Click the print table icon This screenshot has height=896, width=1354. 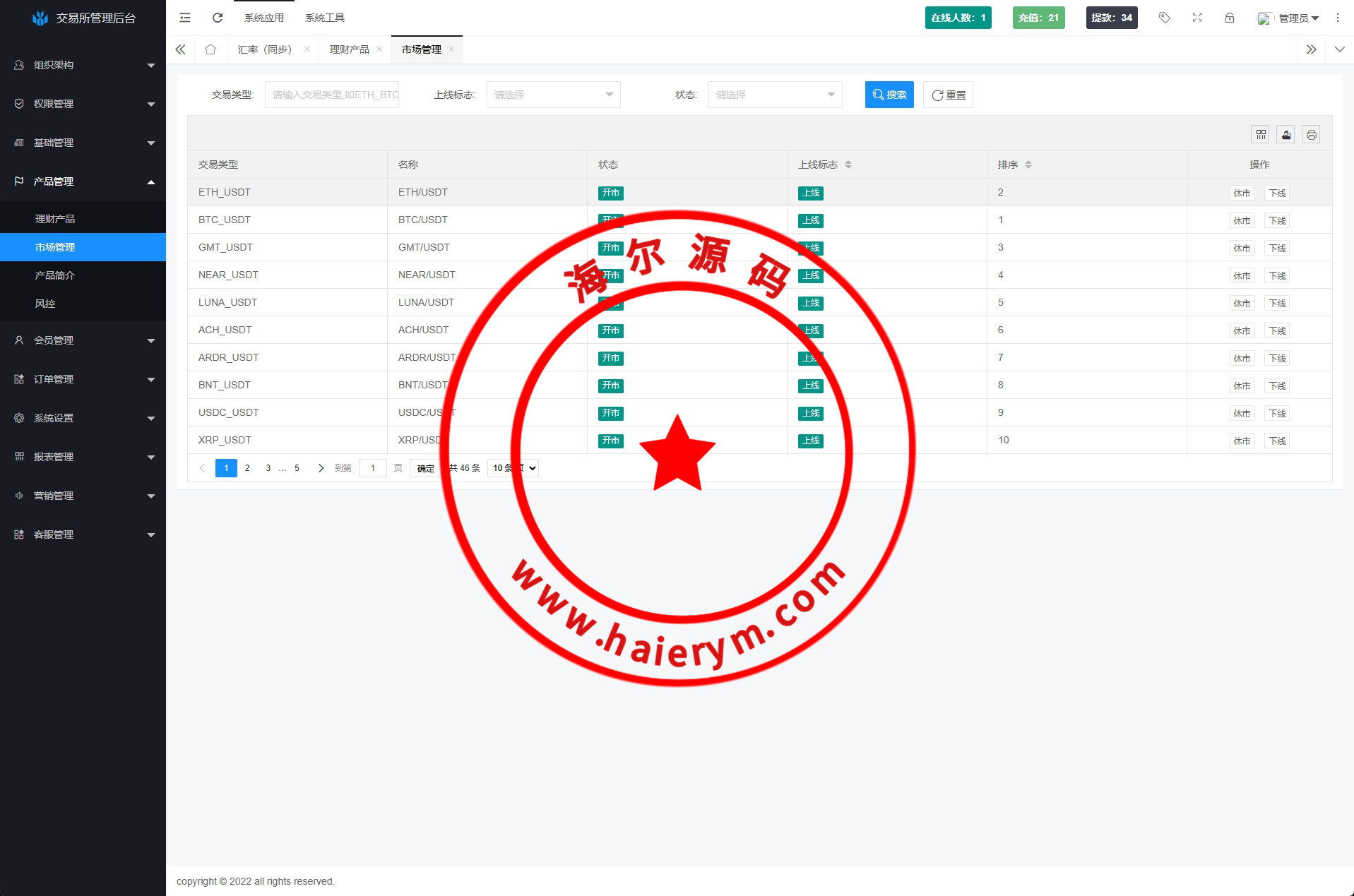1311,134
